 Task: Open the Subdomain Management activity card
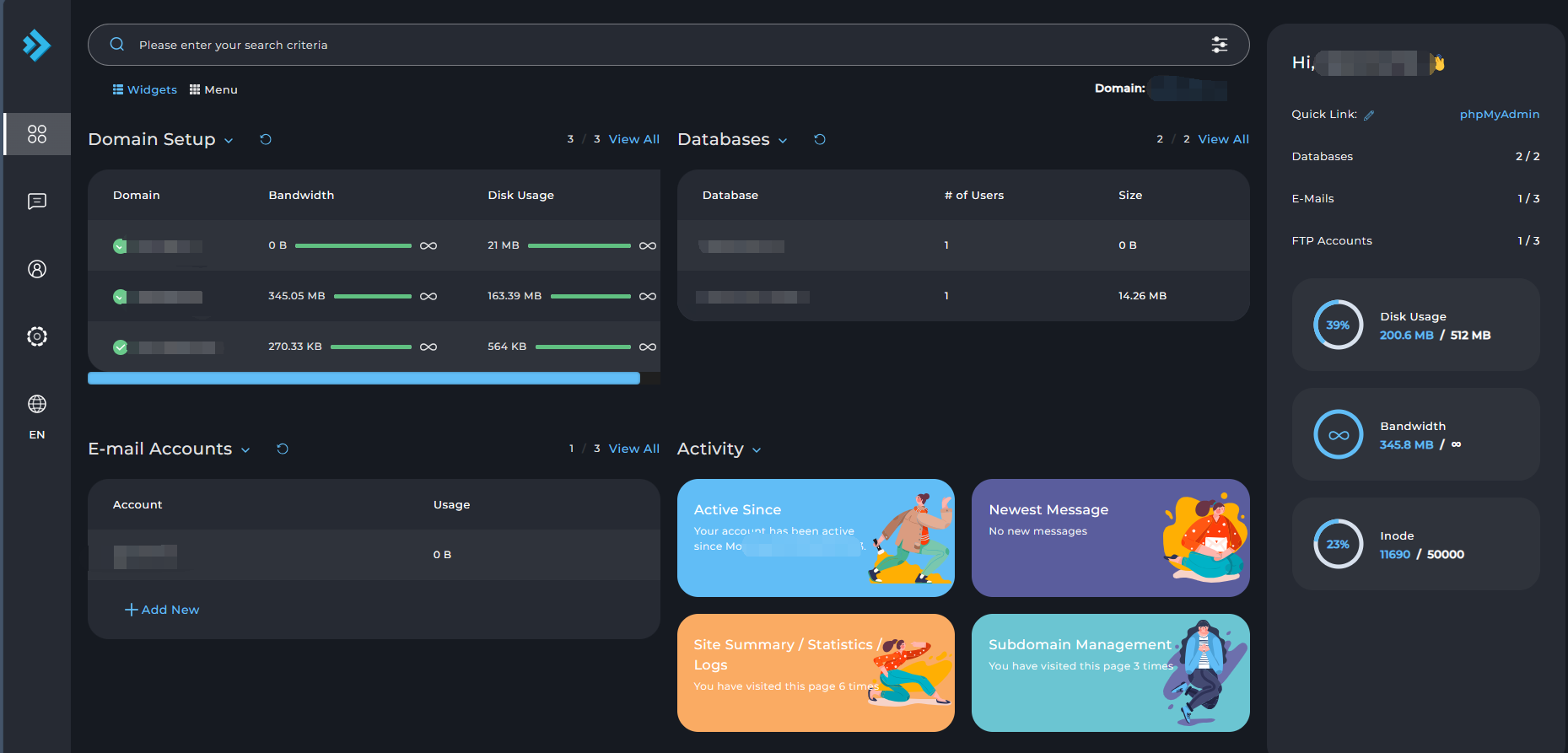(1110, 672)
